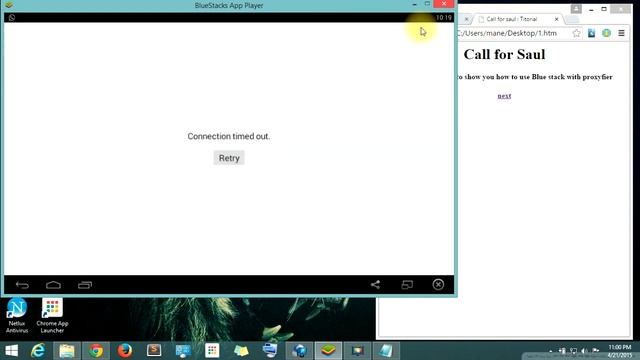Open File Explorer from the taskbar

(67, 351)
